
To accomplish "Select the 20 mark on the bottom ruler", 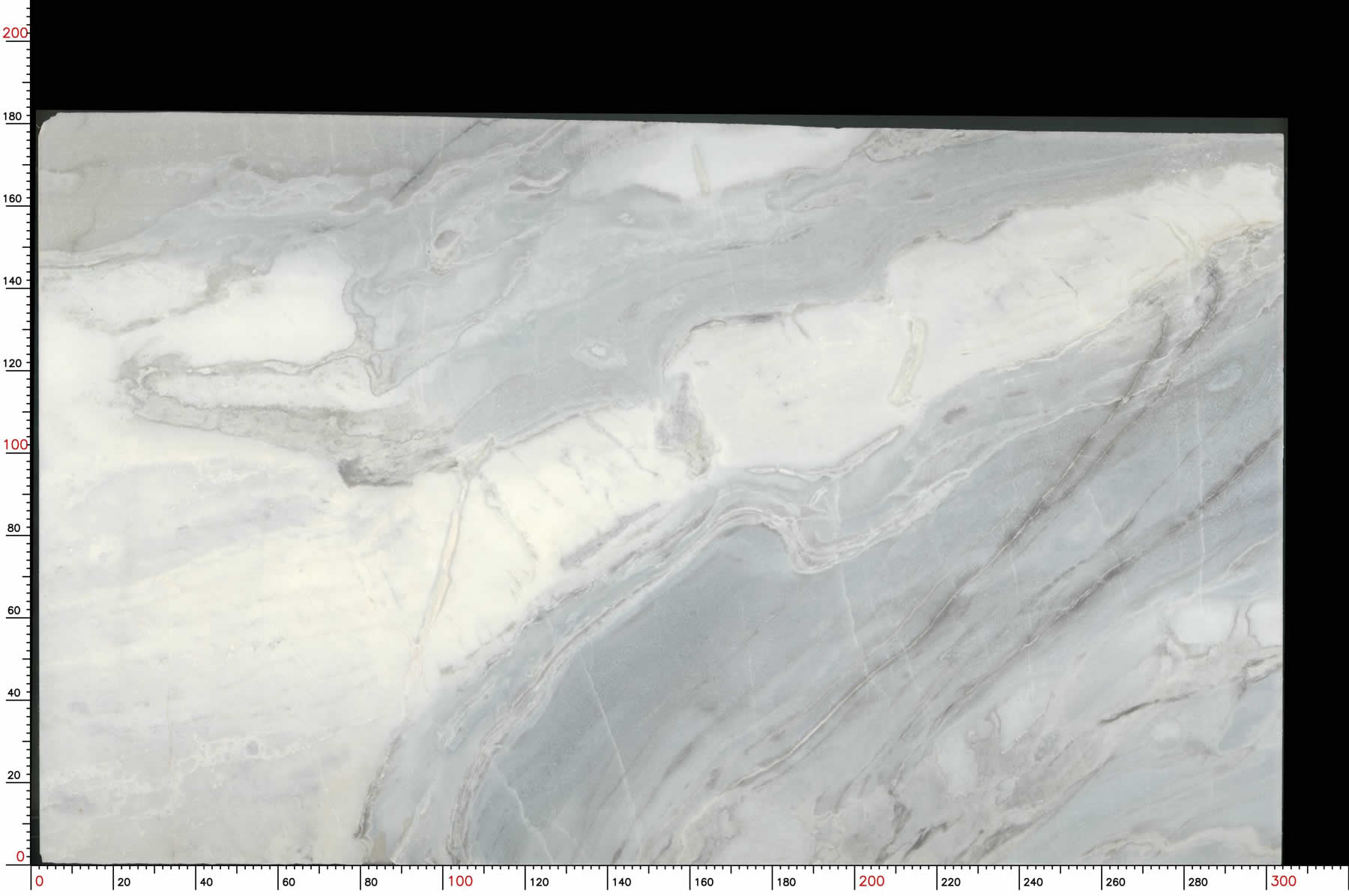I will coord(124,883).
